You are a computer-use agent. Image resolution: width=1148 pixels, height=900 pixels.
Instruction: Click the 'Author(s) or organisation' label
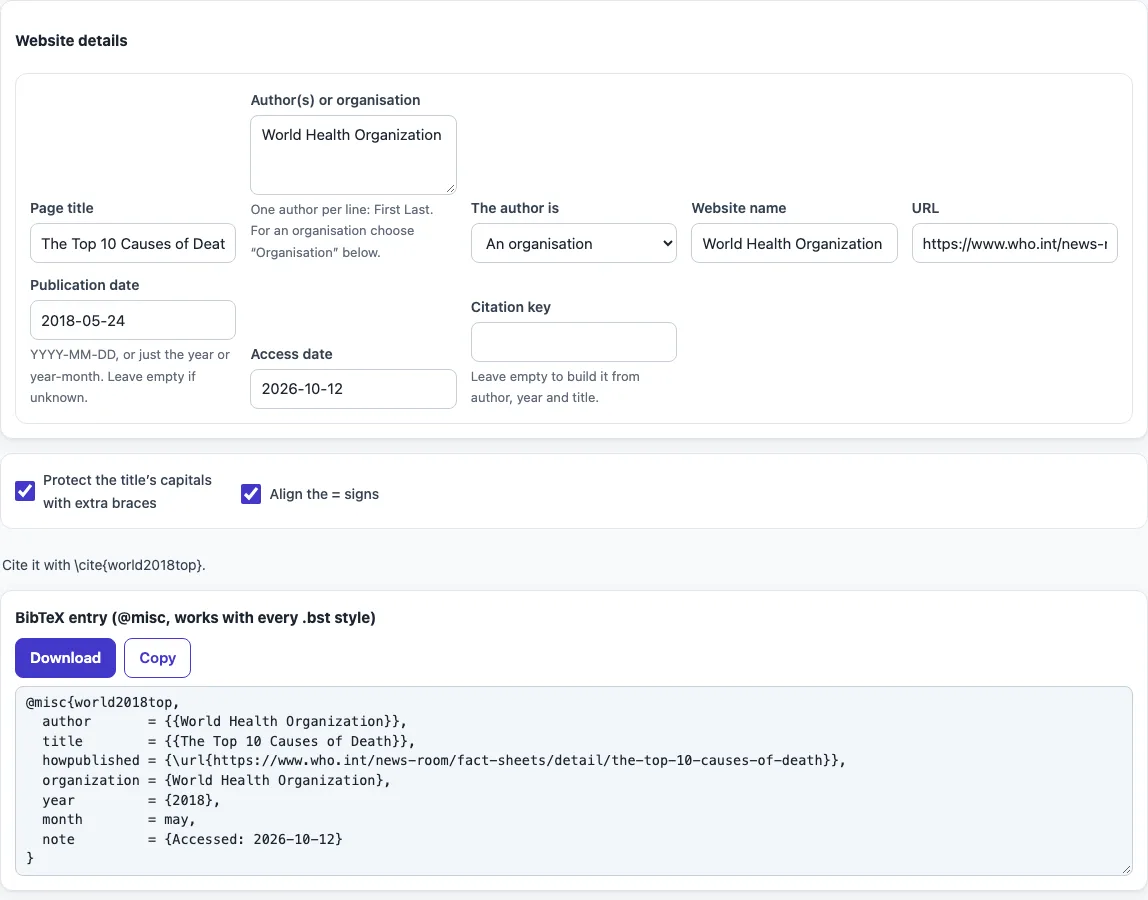[335, 100]
